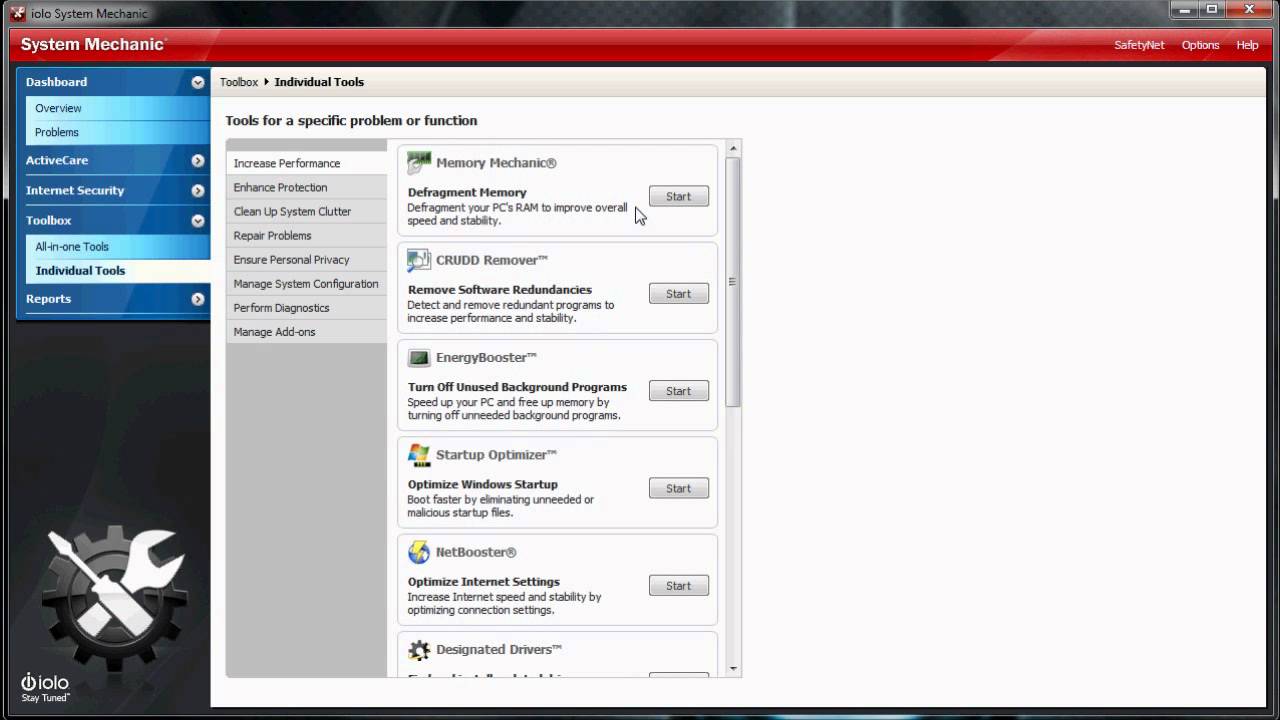Collapse the Dashboard section
Image resolution: width=1280 pixels, height=720 pixels.
coord(198,82)
